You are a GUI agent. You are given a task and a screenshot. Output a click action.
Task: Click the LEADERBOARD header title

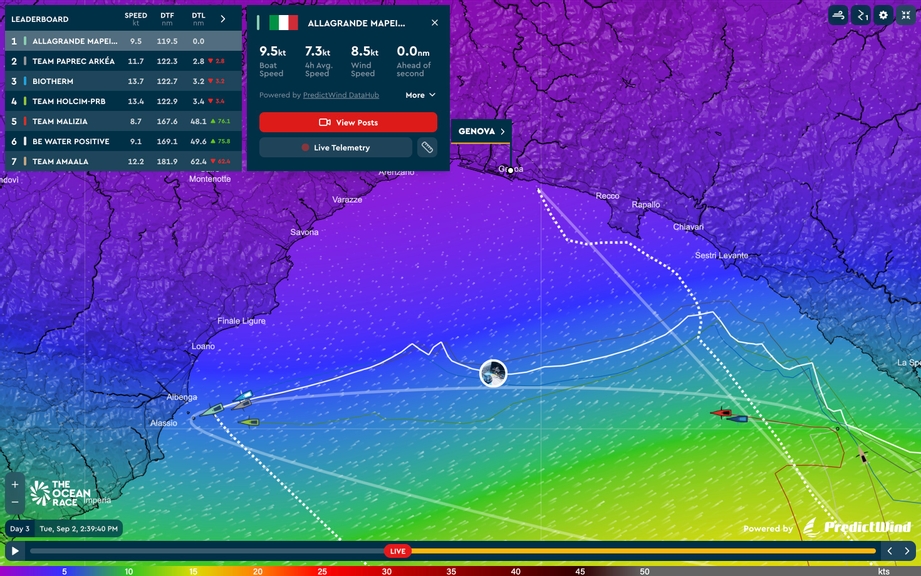40,19
